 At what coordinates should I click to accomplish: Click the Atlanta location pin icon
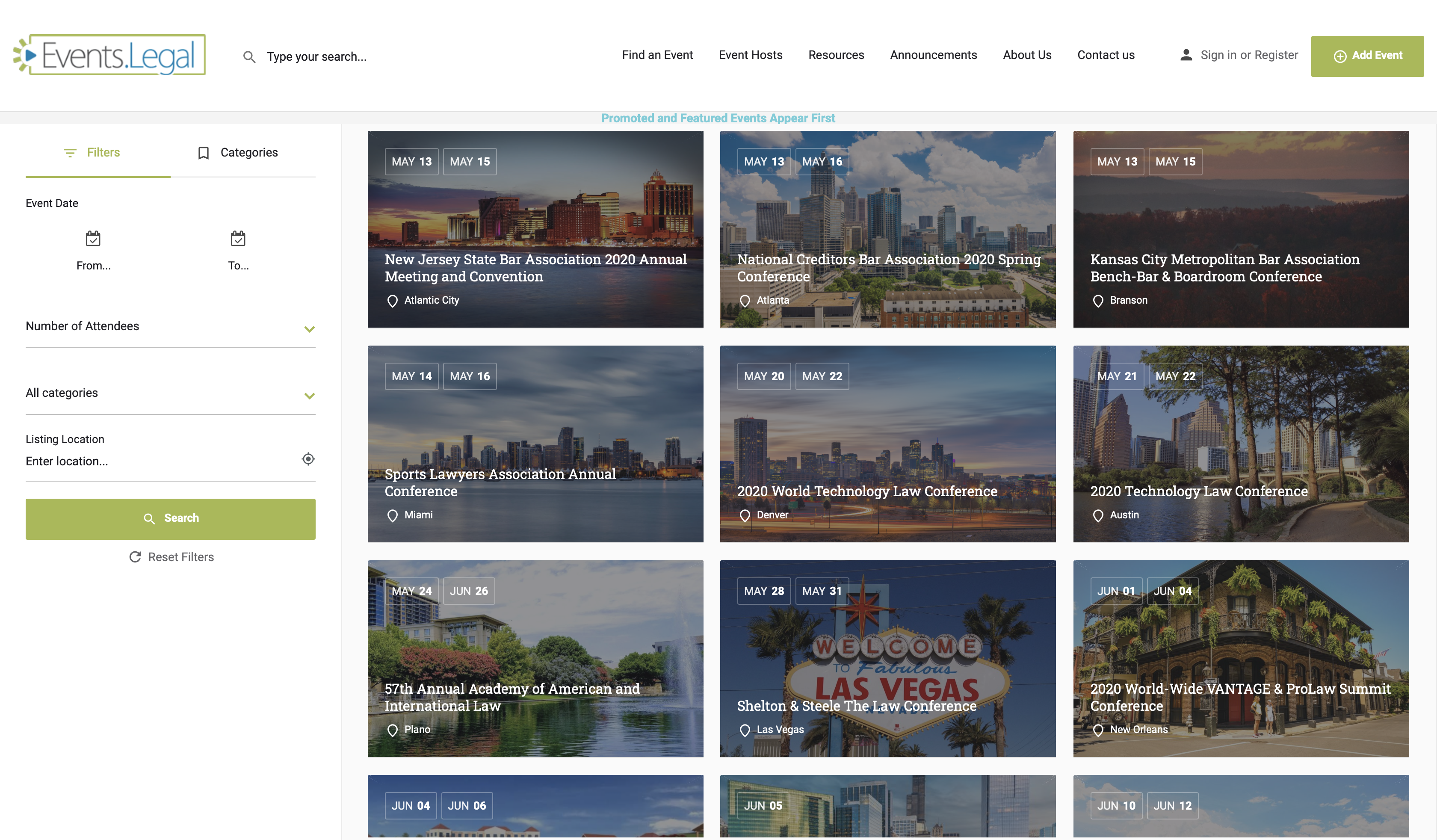coord(745,301)
